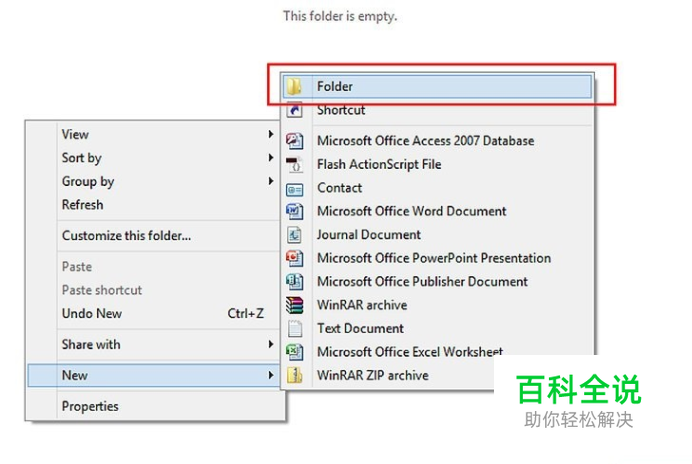
Task: Select Customize this folder...
Action: (x=154, y=236)
